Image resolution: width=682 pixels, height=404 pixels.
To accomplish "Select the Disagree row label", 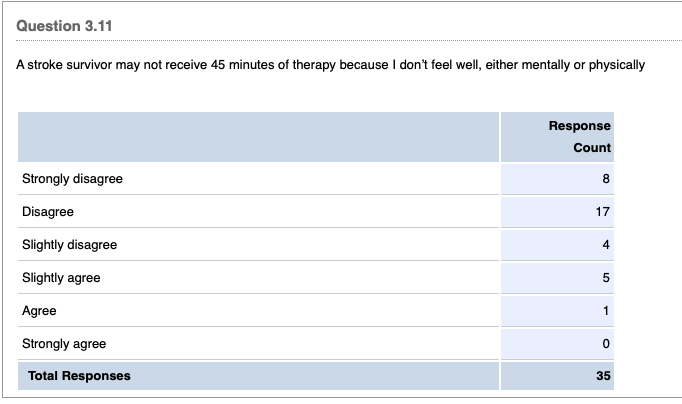I will point(48,212).
